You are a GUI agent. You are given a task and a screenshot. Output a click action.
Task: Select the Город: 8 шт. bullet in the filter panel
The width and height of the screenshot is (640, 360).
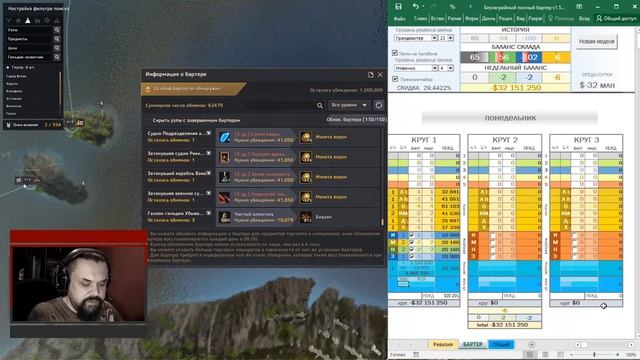(8, 67)
